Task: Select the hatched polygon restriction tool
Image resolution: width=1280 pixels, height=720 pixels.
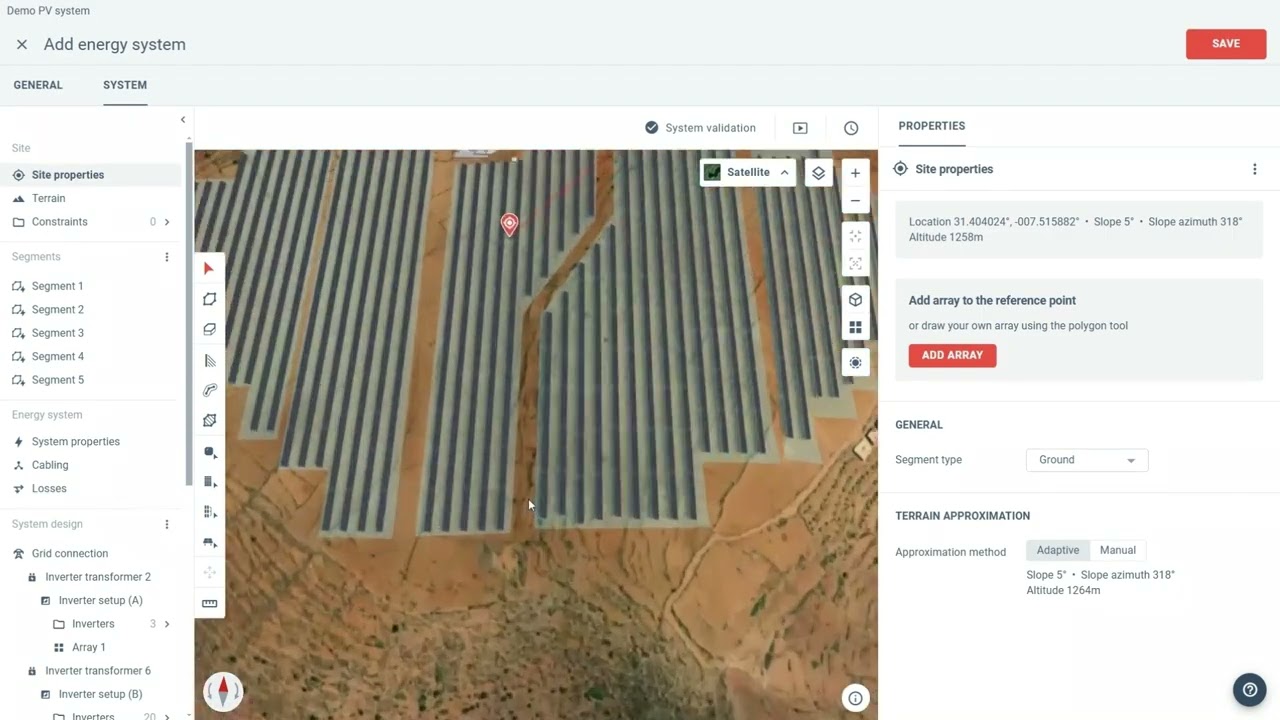Action: (209, 421)
